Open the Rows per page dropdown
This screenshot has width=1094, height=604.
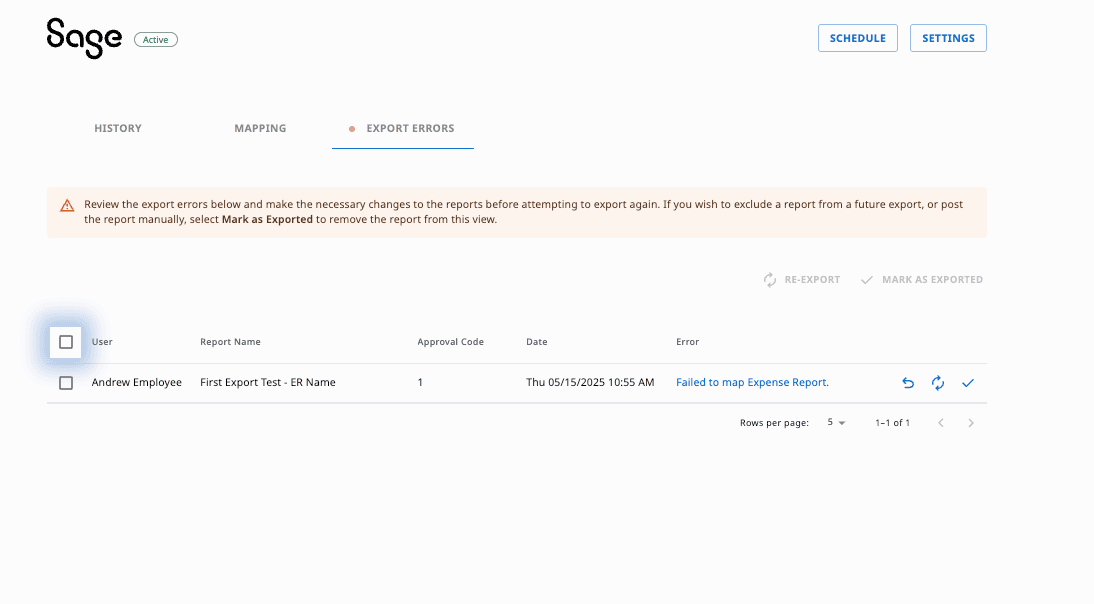(836, 423)
